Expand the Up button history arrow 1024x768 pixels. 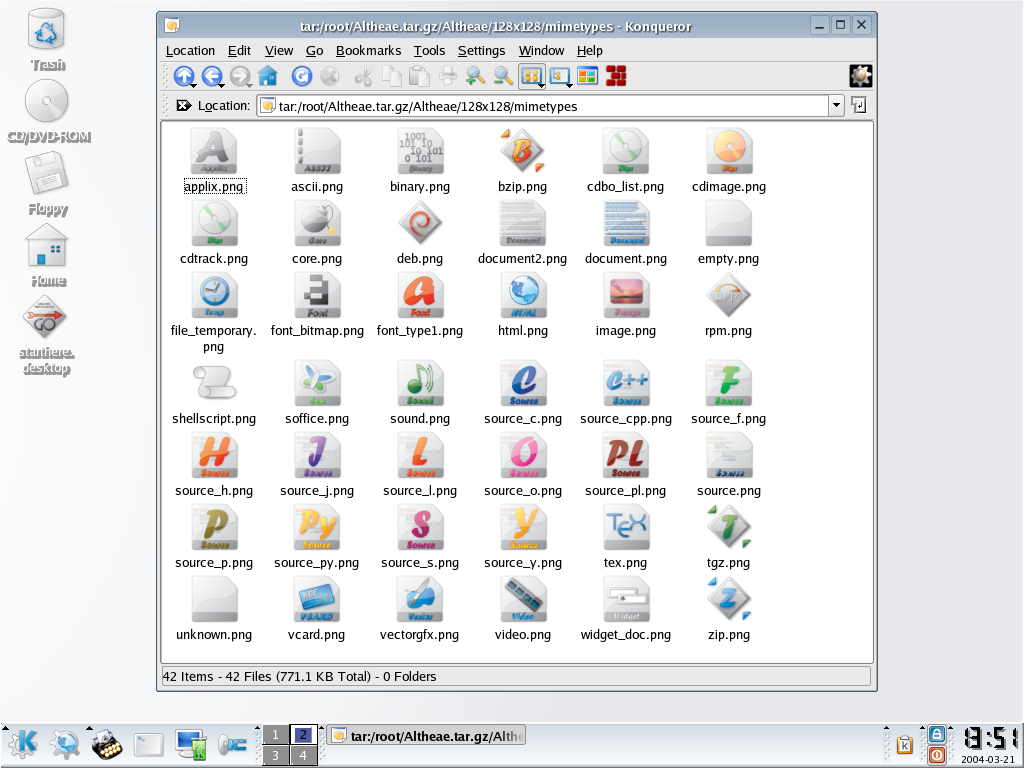pos(193,86)
